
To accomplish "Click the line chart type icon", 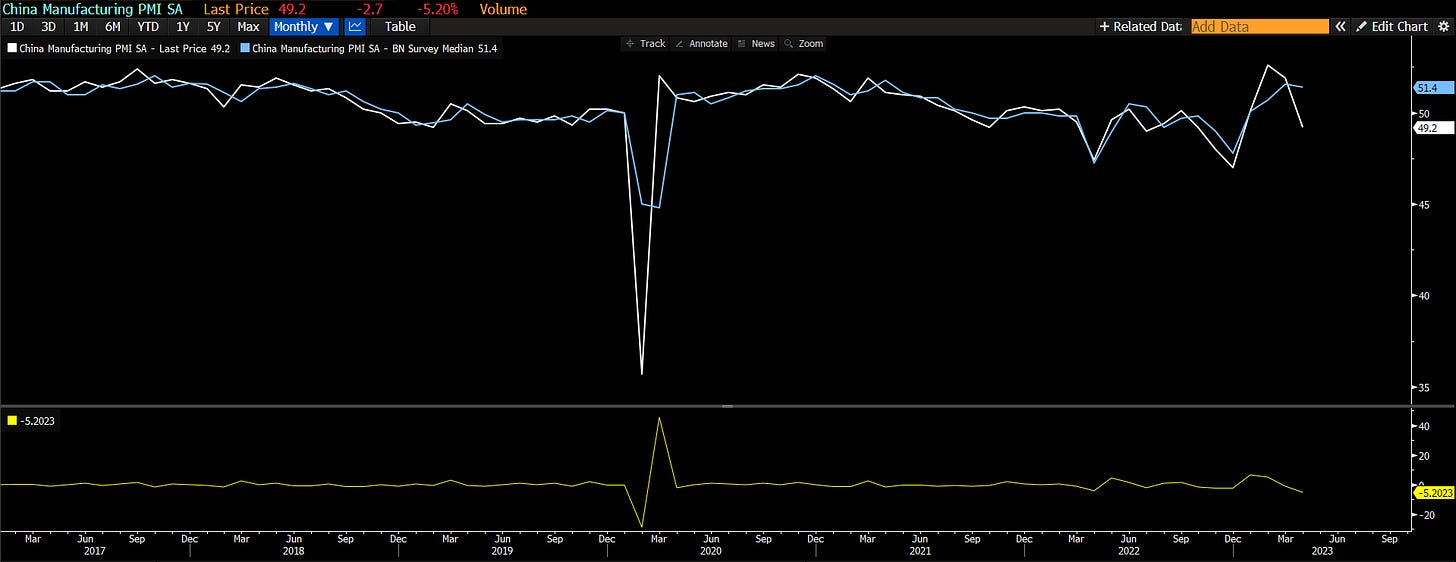I will [354, 27].
